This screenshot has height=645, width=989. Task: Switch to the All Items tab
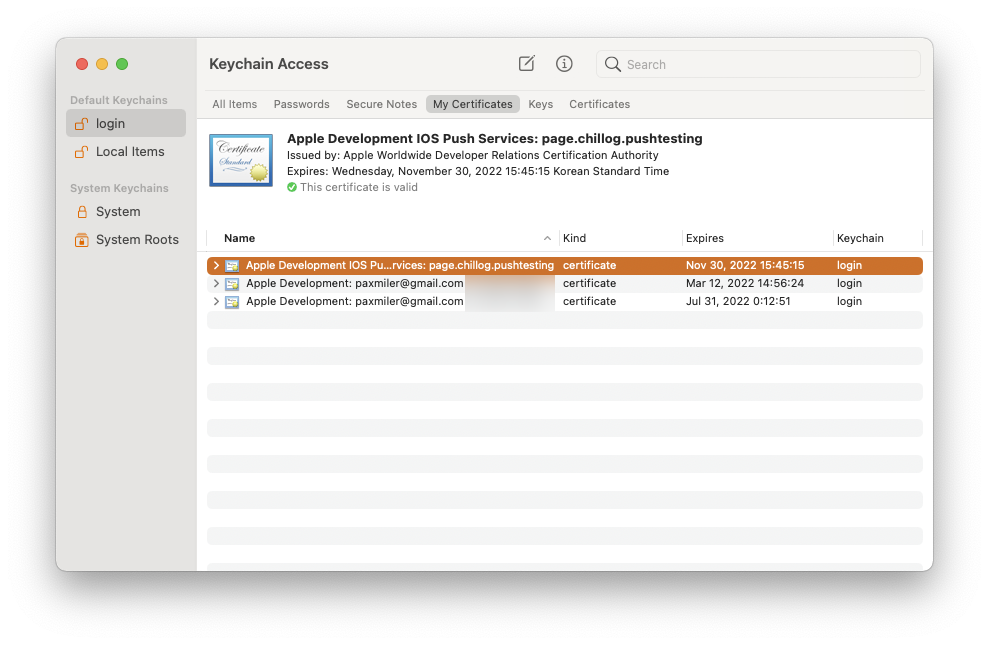tap(235, 104)
